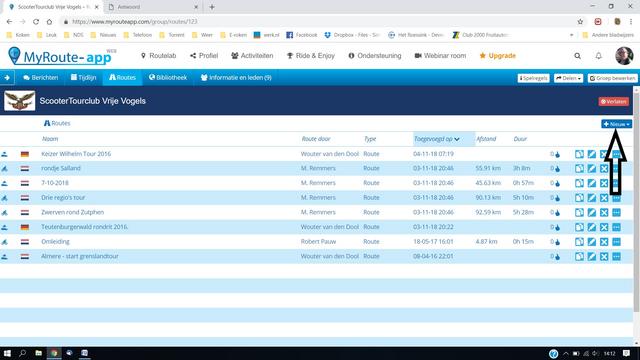Click the Groep bewerken button

(612, 78)
